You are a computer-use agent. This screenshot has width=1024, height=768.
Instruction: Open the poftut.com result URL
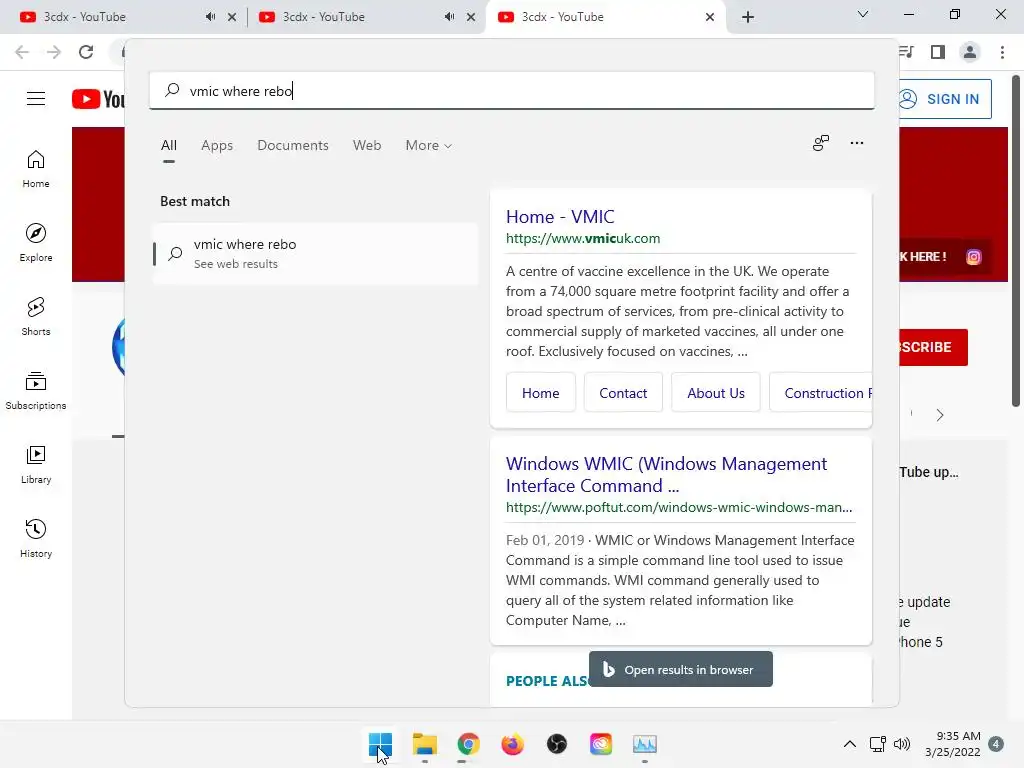coord(679,507)
